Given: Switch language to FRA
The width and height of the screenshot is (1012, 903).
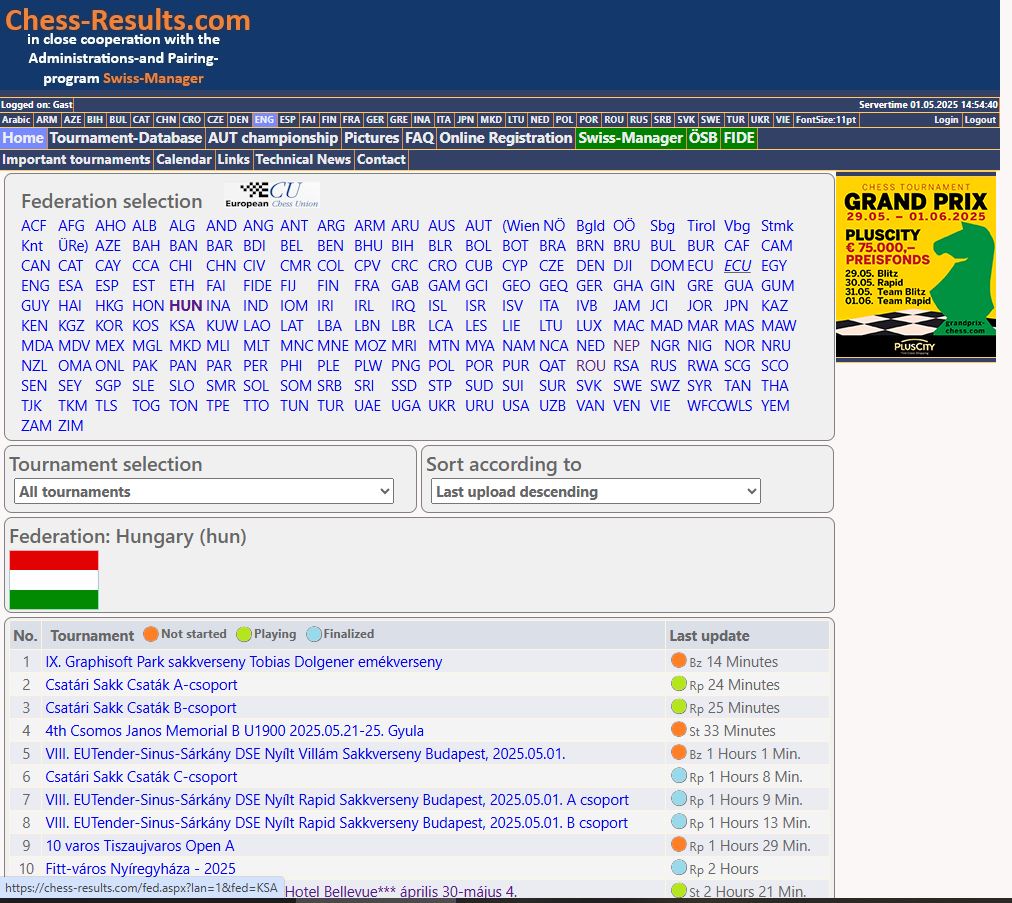Looking at the screenshot, I should coord(352,120).
